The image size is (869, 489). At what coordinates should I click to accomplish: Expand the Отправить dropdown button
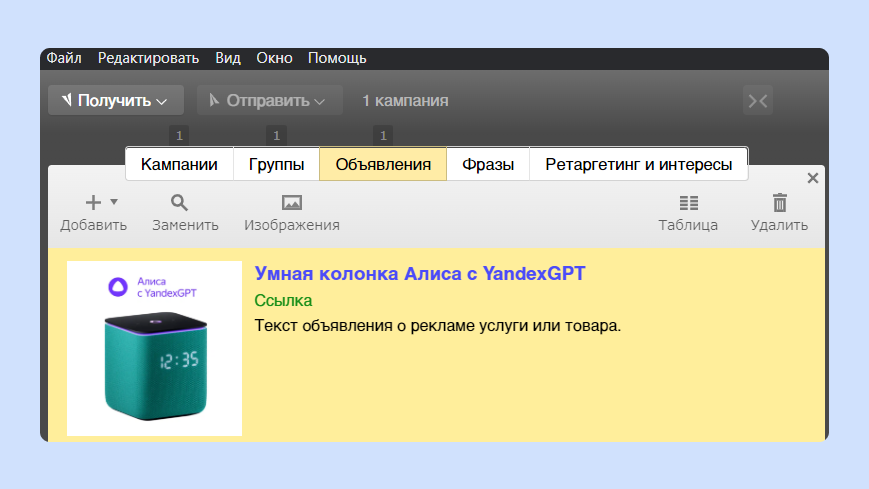click(x=269, y=100)
